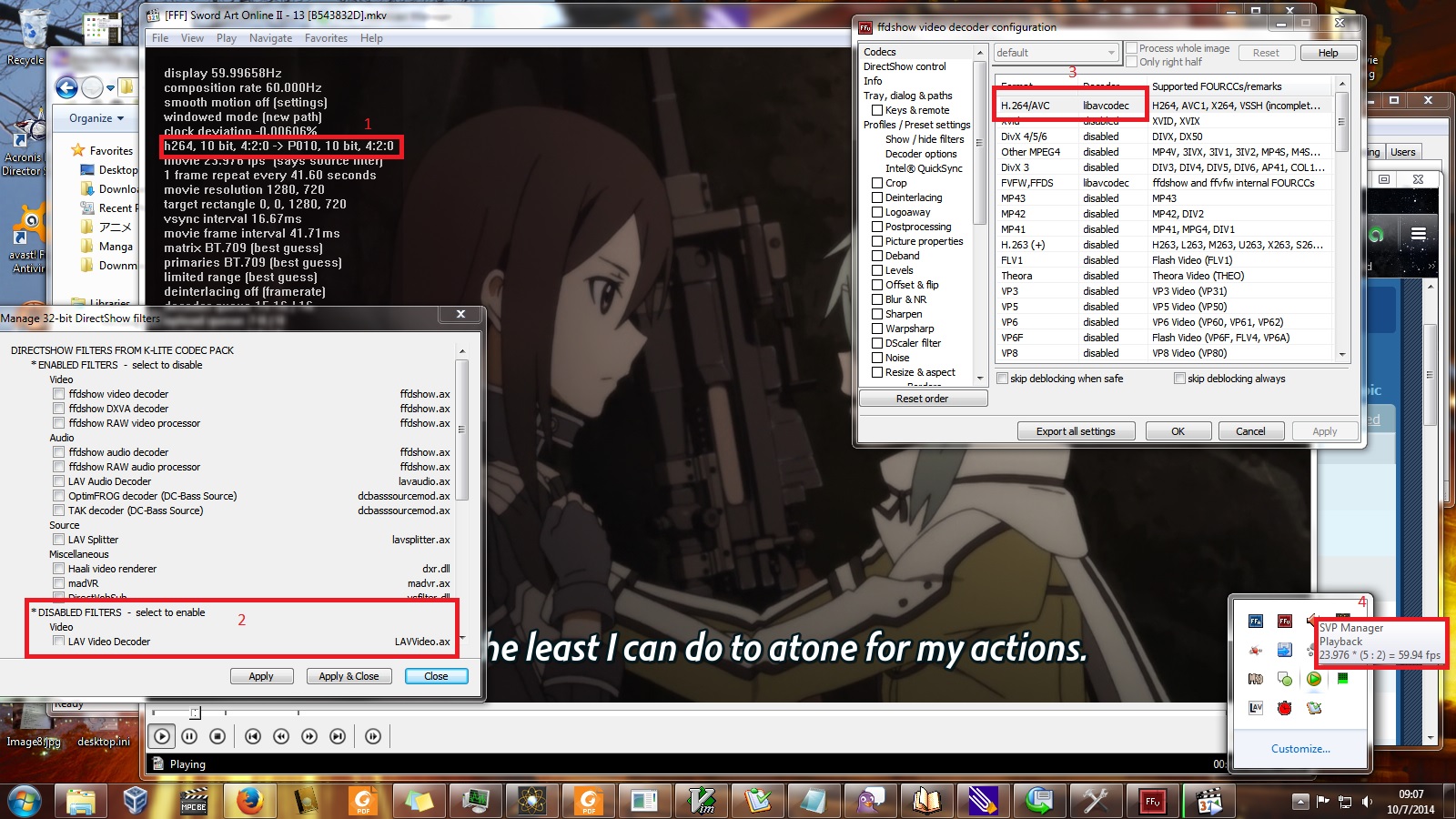The height and width of the screenshot is (819, 1456).
Task: Open the 'default' preset dropdown
Action: tap(1056, 53)
